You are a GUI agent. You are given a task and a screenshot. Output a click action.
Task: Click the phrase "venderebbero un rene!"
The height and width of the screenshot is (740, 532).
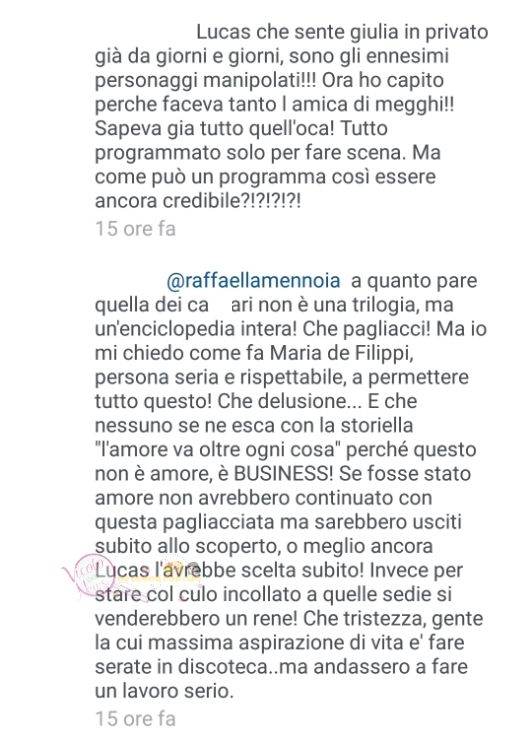point(196,619)
